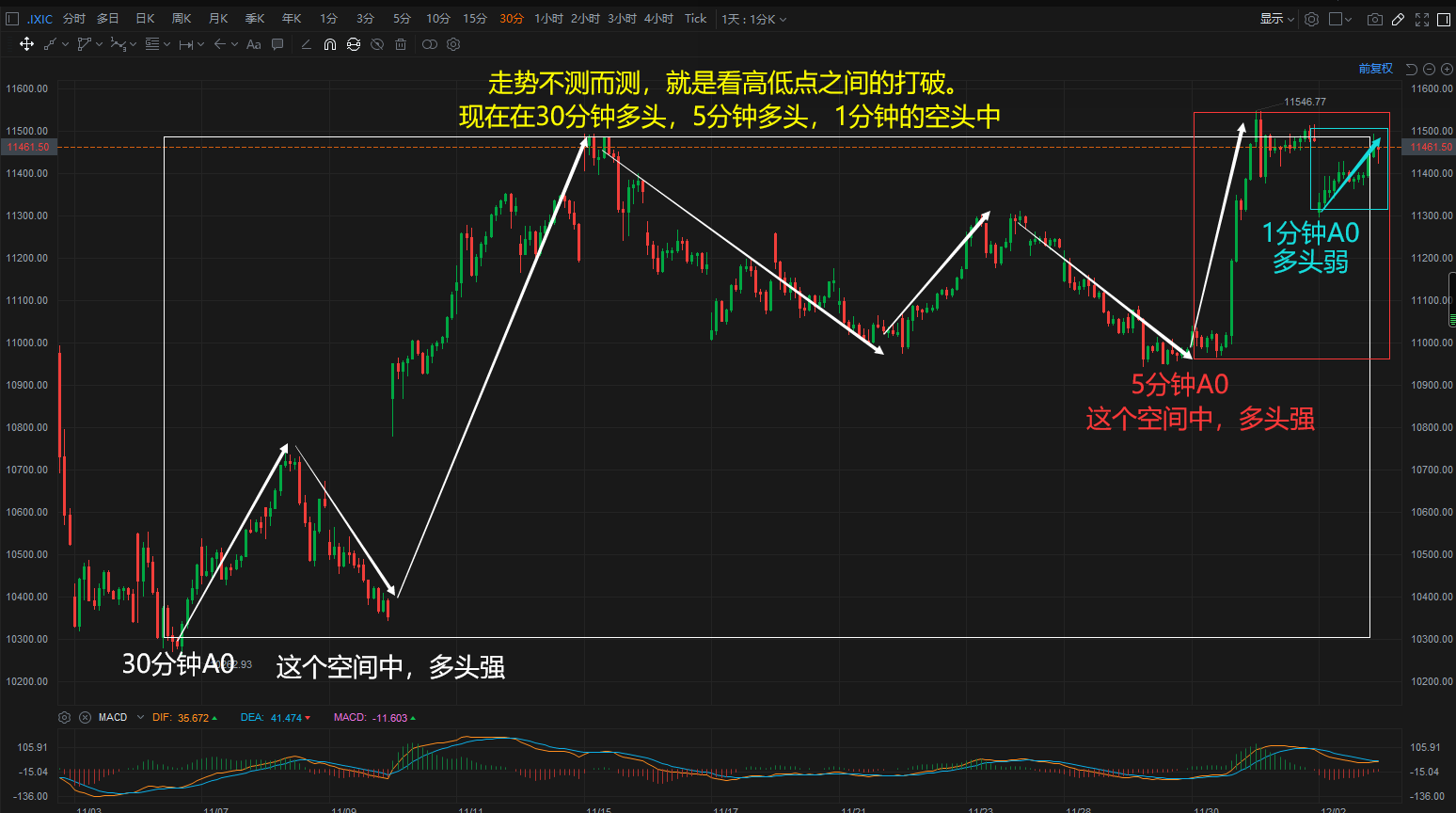Switch to the 季K period tab
Image resolution: width=1456 pixels, height=813 pixels.
(x=255, y=19)
